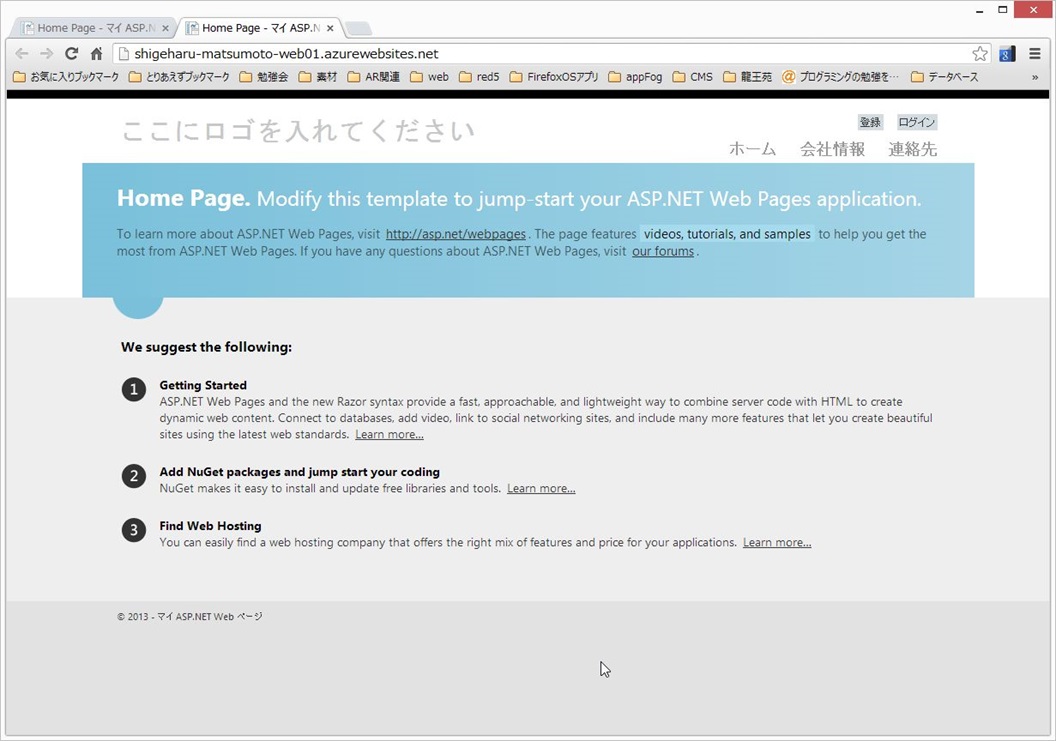Minimize the browser window
The width and height of the screenshot is (1056, 741).
(979, 10)
